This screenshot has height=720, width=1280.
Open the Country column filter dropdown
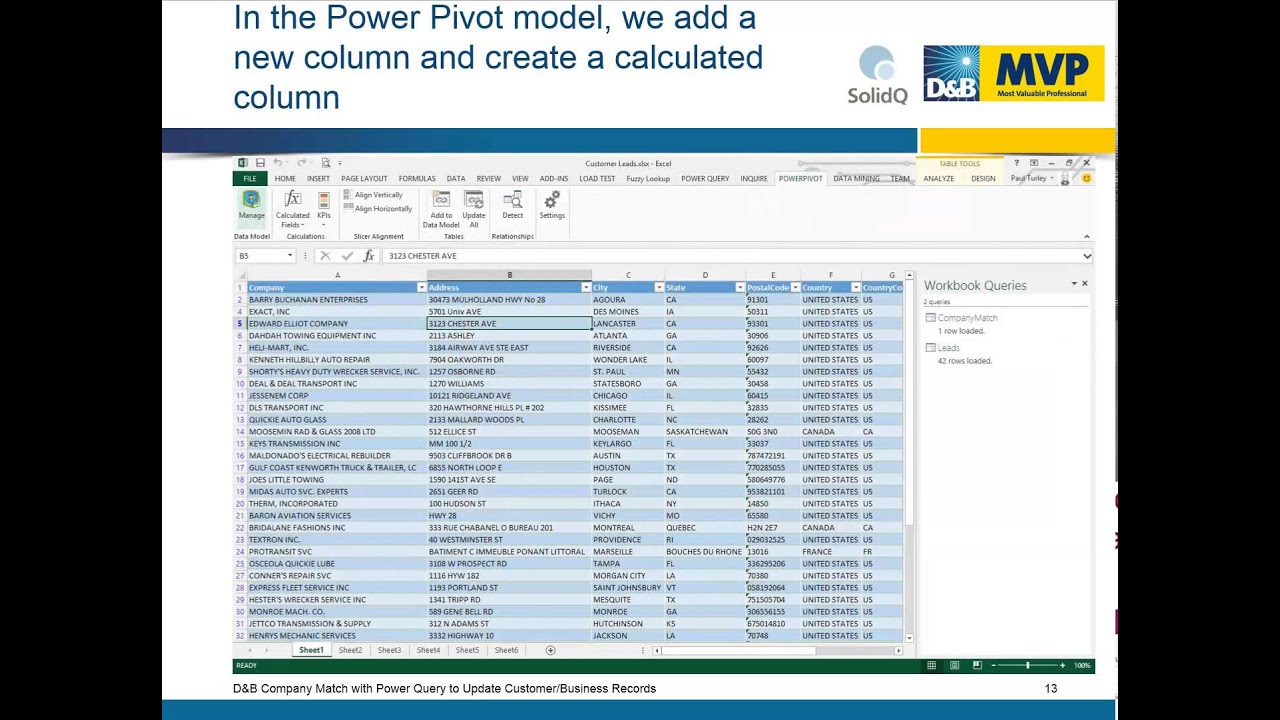click(x=856, y=288)
